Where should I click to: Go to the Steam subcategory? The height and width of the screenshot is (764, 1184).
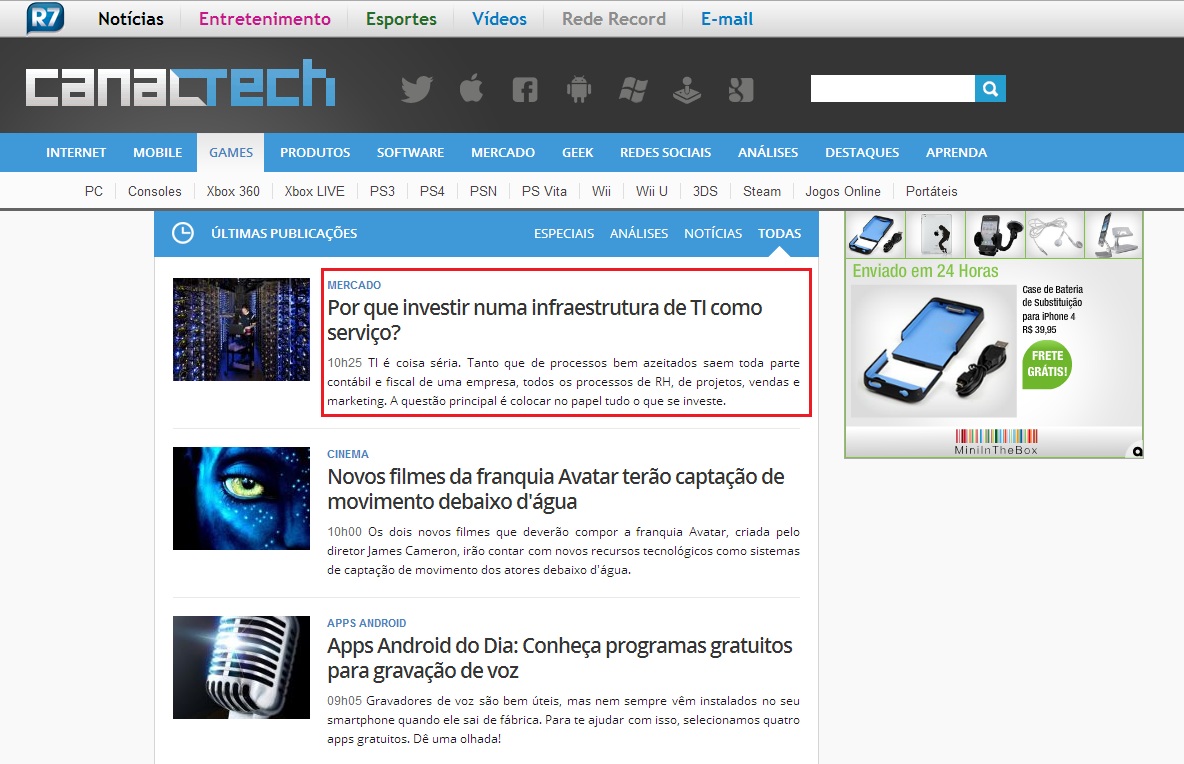click(762, 191)
